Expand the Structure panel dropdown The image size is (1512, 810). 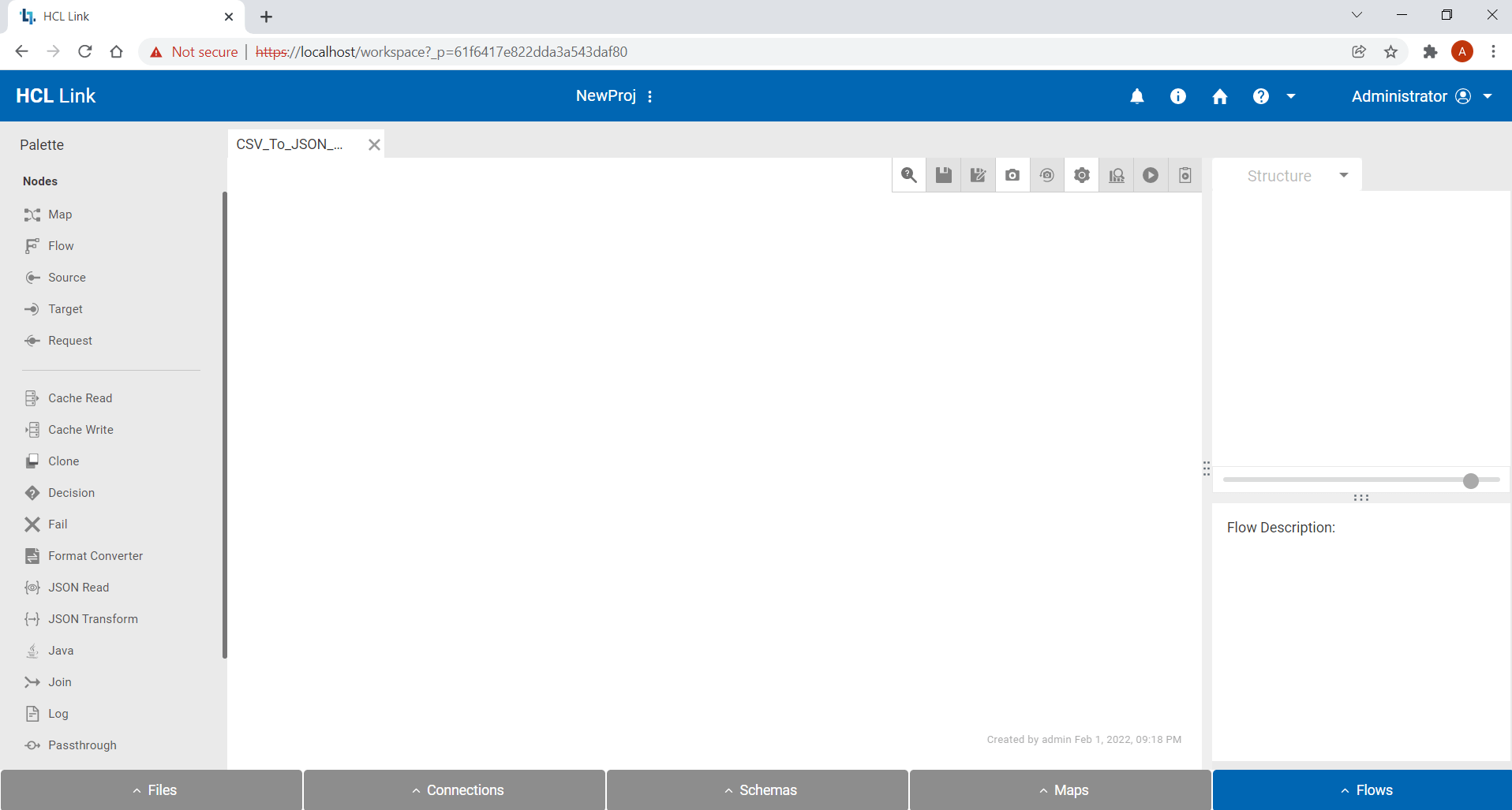pos(1345,175)
